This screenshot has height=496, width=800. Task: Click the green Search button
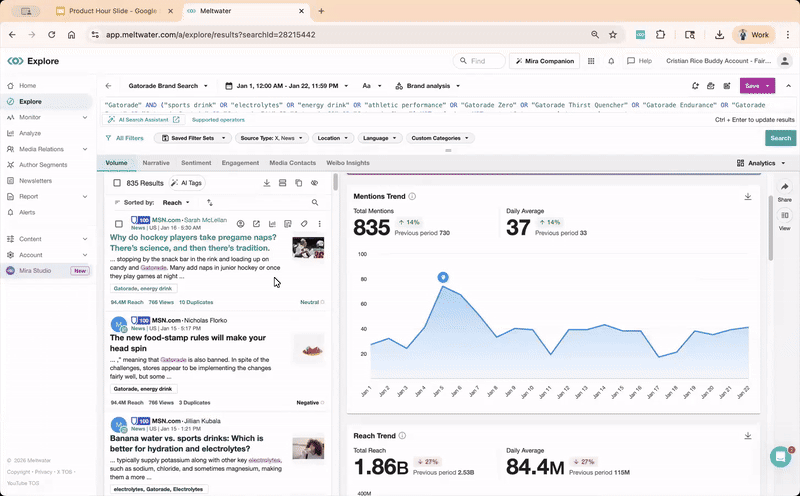click(x=780, y=138)
